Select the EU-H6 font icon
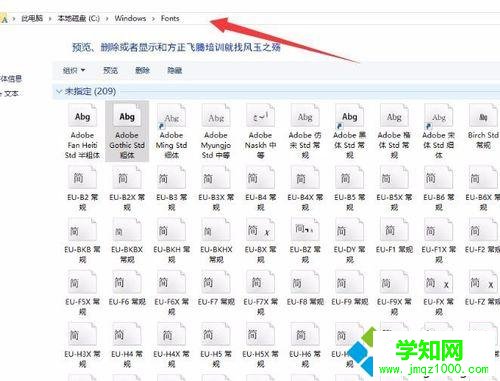500x381 pixels. 305,334
